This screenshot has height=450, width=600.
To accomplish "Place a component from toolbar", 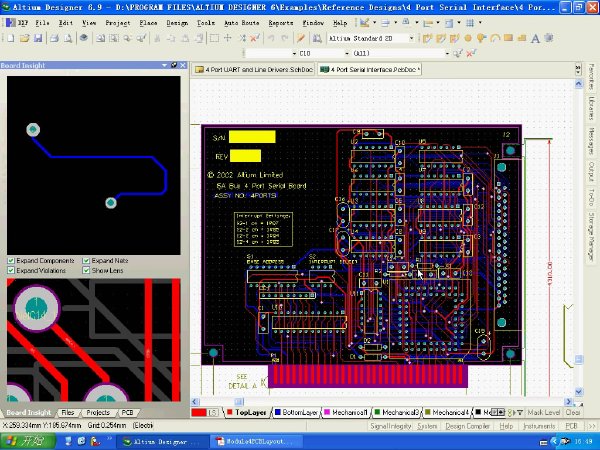I will click(x=549, y=38).
